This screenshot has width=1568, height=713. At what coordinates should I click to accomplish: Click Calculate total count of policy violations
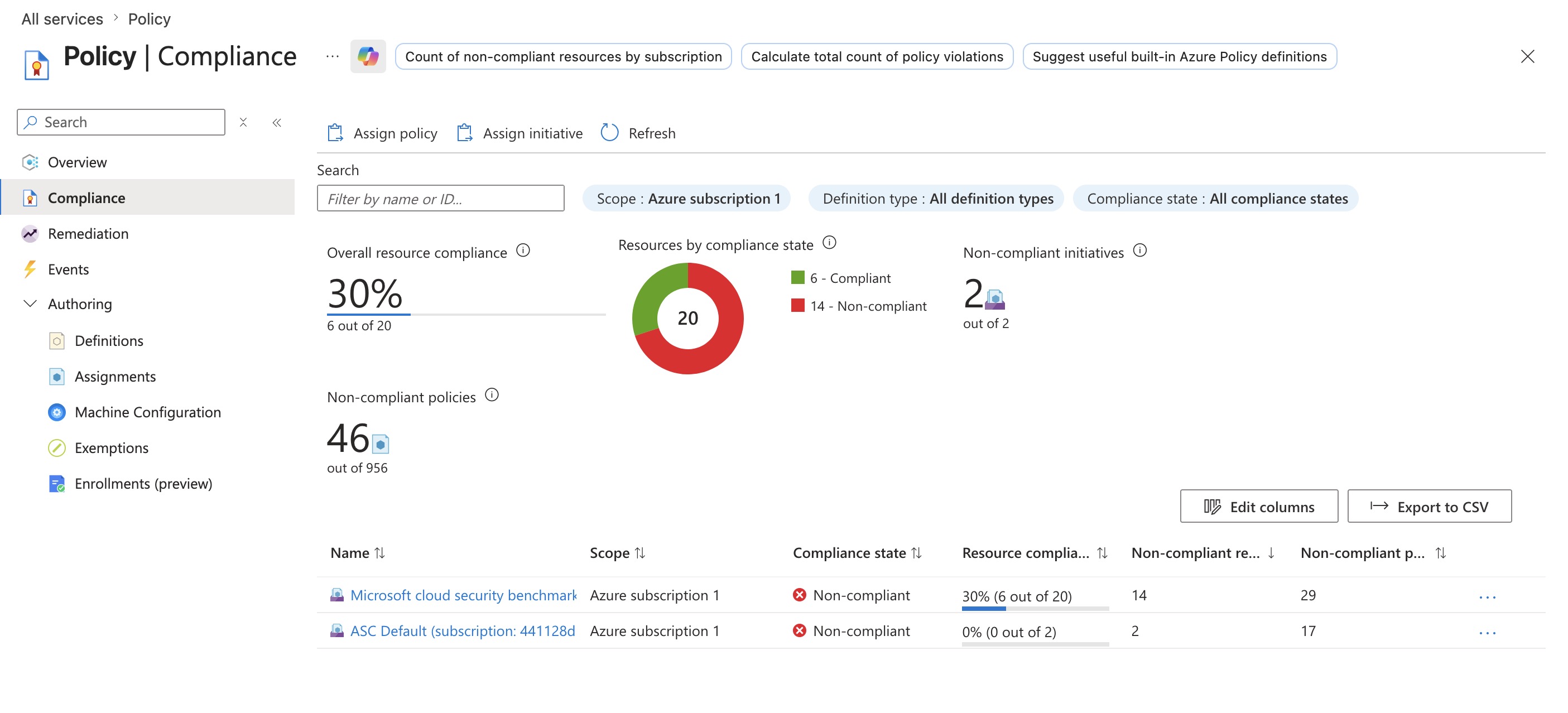tap(877, 56)
